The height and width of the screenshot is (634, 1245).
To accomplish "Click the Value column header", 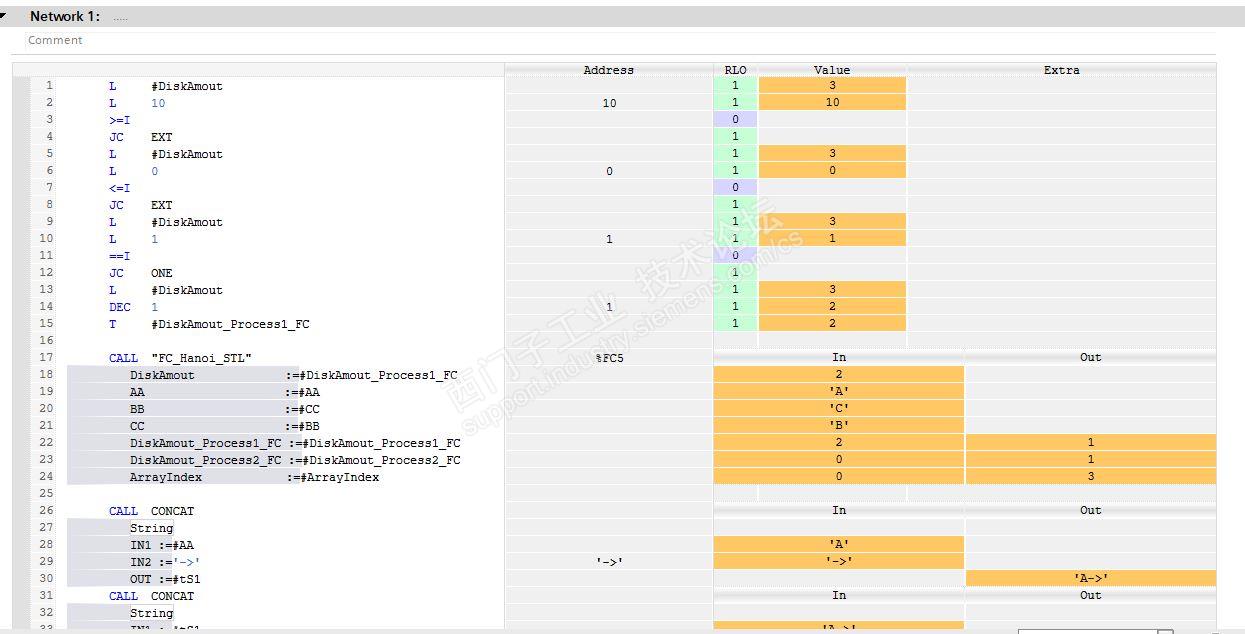I will pos(832,70).
